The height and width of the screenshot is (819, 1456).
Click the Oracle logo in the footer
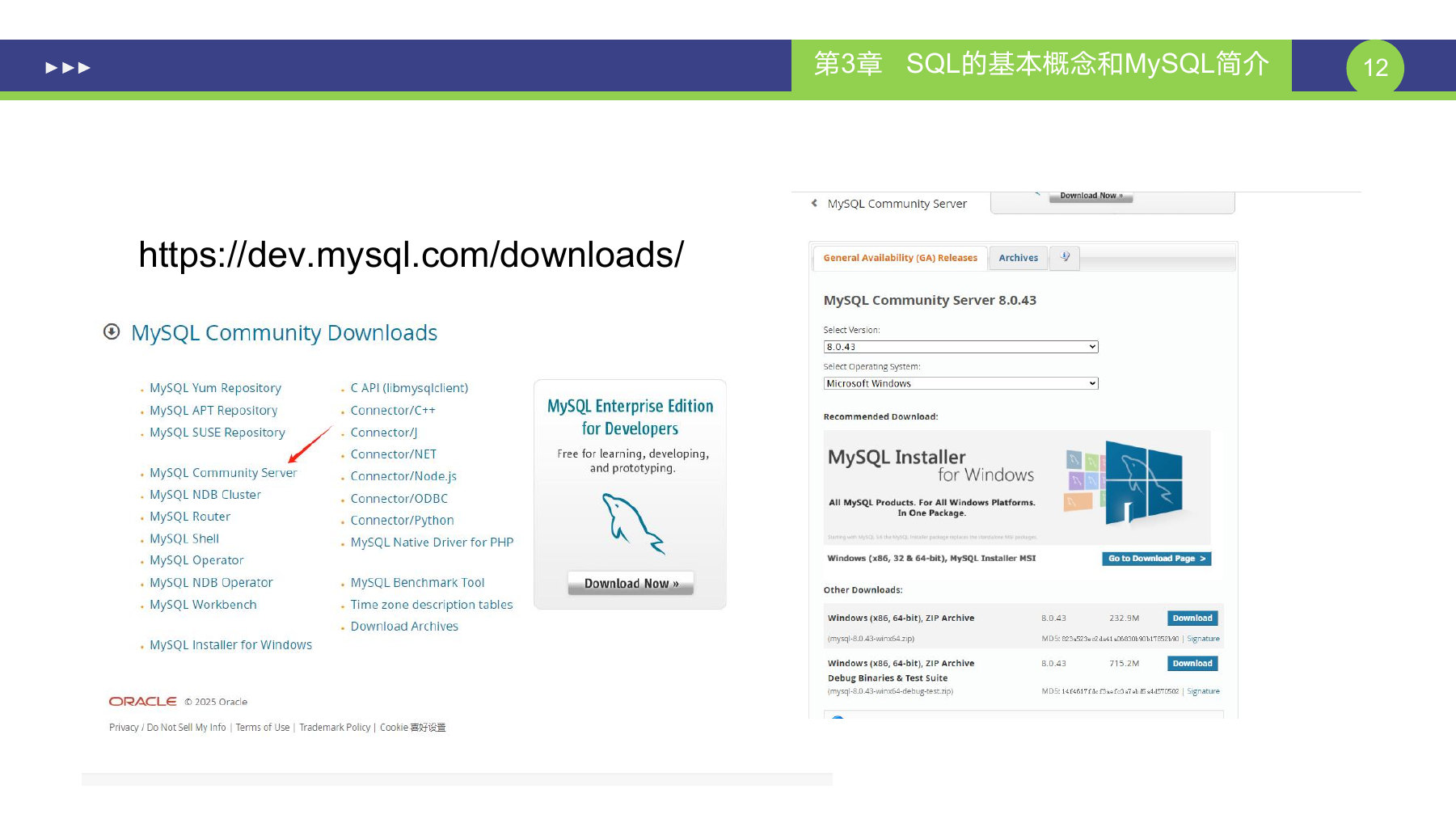coord(142,701)
